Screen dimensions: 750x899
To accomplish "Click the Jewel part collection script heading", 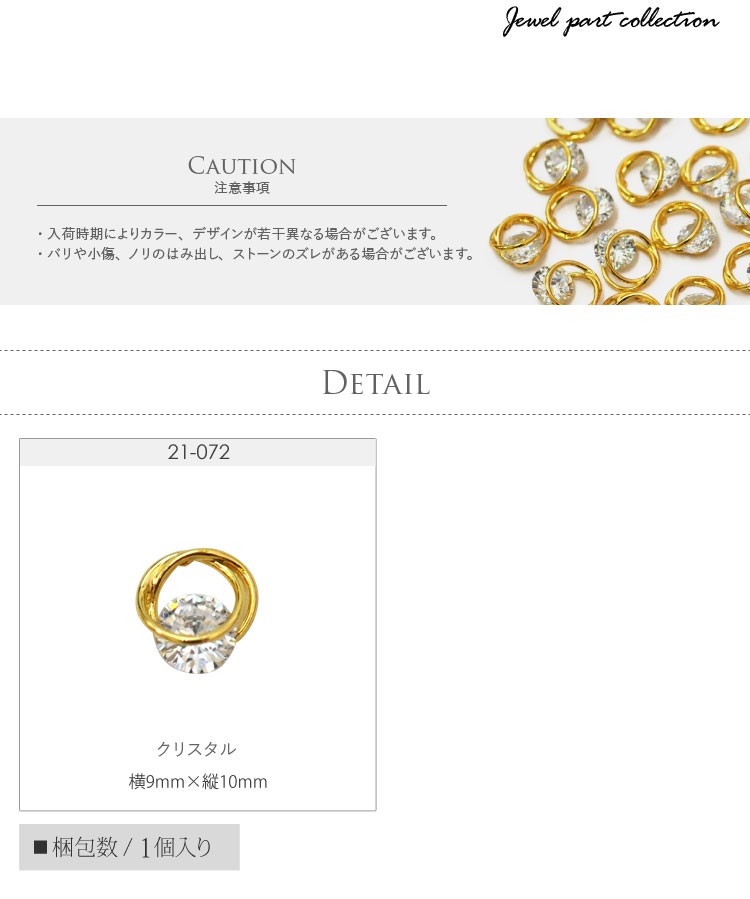I will point(610,21).
